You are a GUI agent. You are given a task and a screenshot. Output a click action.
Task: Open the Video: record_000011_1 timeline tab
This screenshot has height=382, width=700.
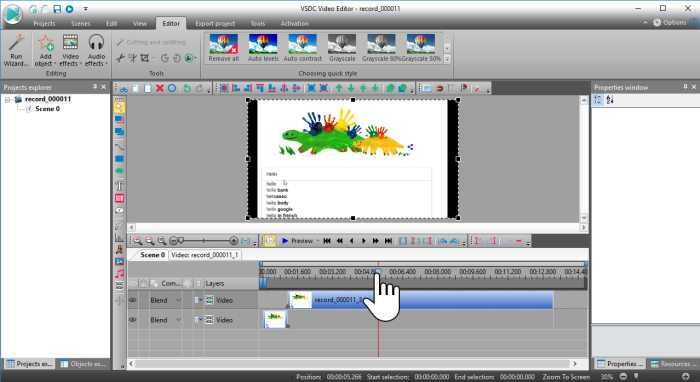click(x=205, y=255)
